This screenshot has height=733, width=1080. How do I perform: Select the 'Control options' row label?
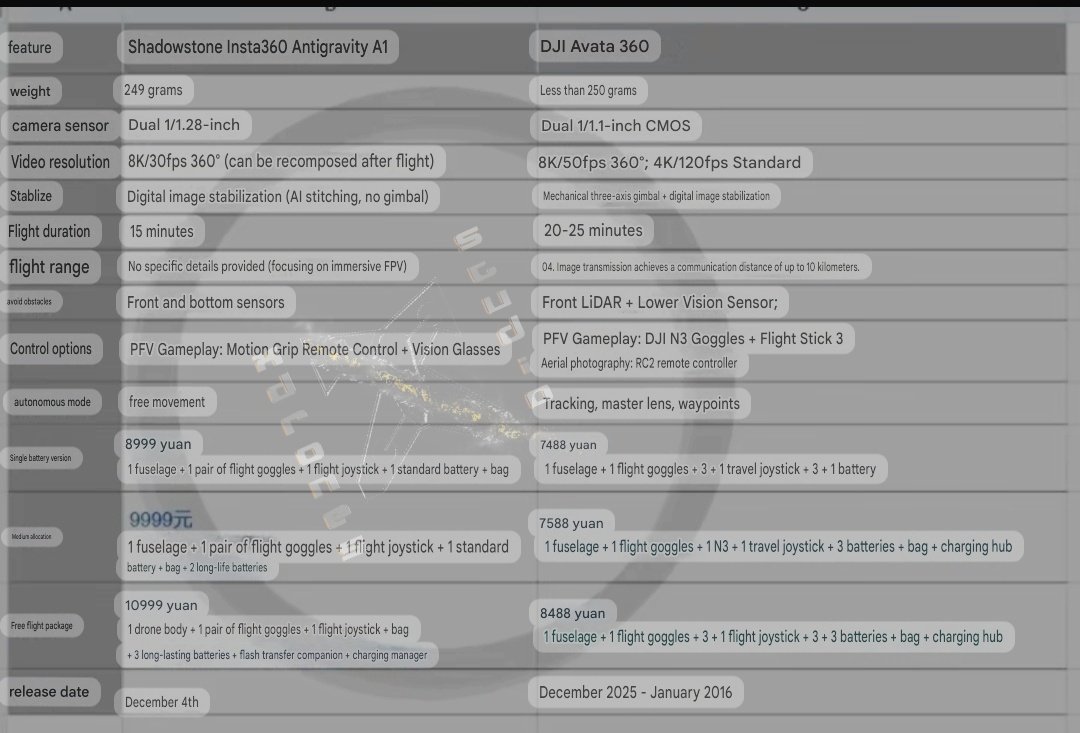(x=50, y=349)
